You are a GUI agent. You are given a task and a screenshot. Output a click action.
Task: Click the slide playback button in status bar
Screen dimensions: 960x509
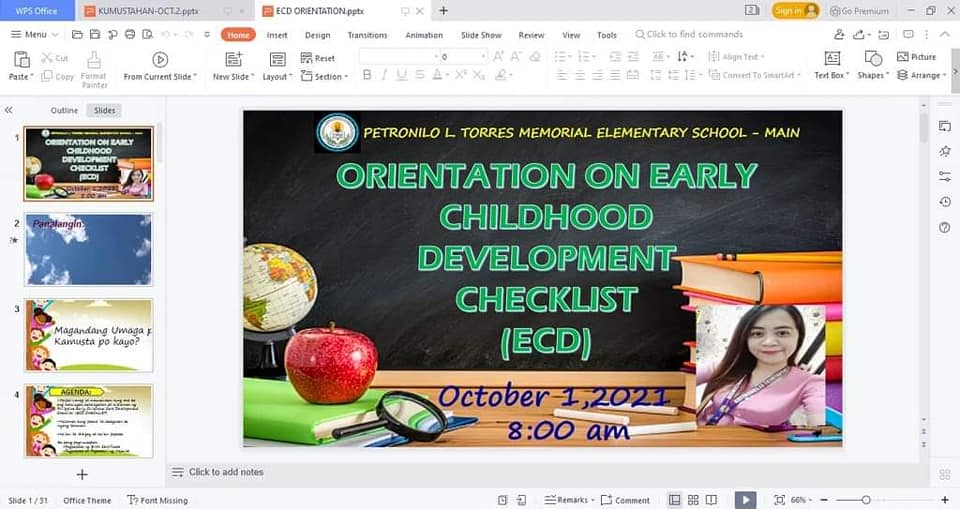(x=745, y=500)
